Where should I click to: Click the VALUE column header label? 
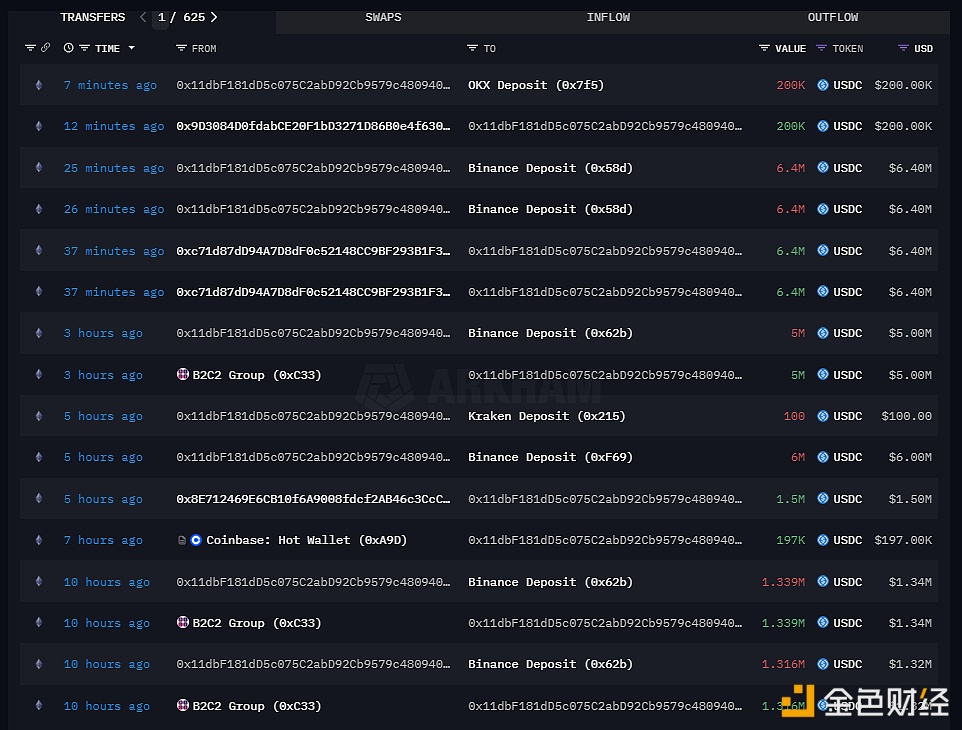[790, 48]
